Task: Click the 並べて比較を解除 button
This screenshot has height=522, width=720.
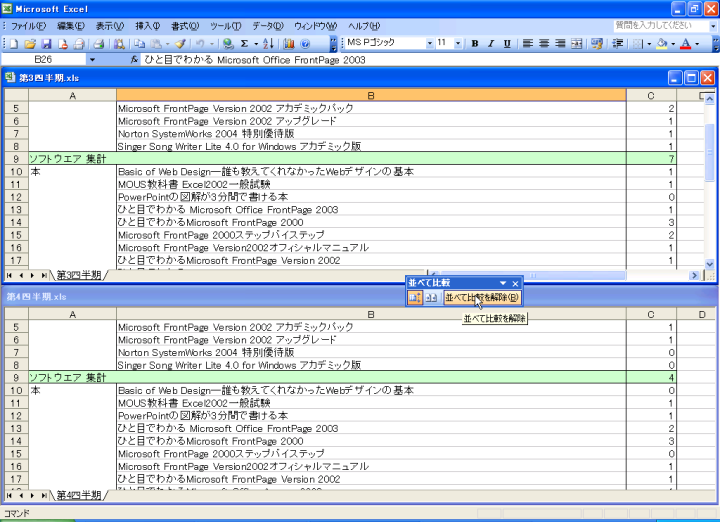Action: [482, 297]
